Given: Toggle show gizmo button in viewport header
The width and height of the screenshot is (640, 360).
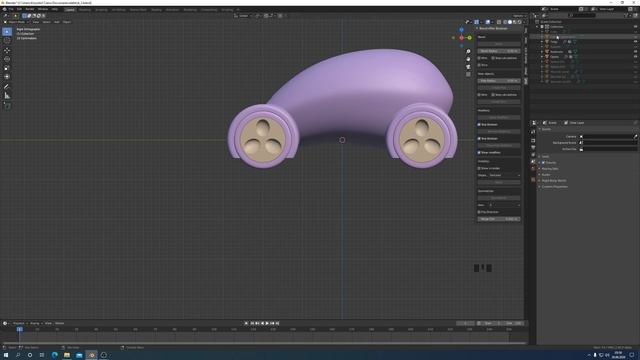Looking at the screenshot, I should point(476,22).
